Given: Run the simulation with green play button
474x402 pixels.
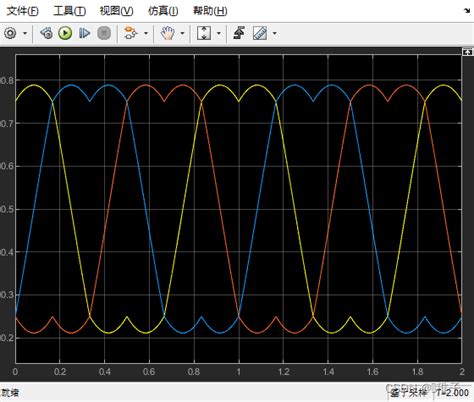Looking at the screenshot, I should coord(65,33).
